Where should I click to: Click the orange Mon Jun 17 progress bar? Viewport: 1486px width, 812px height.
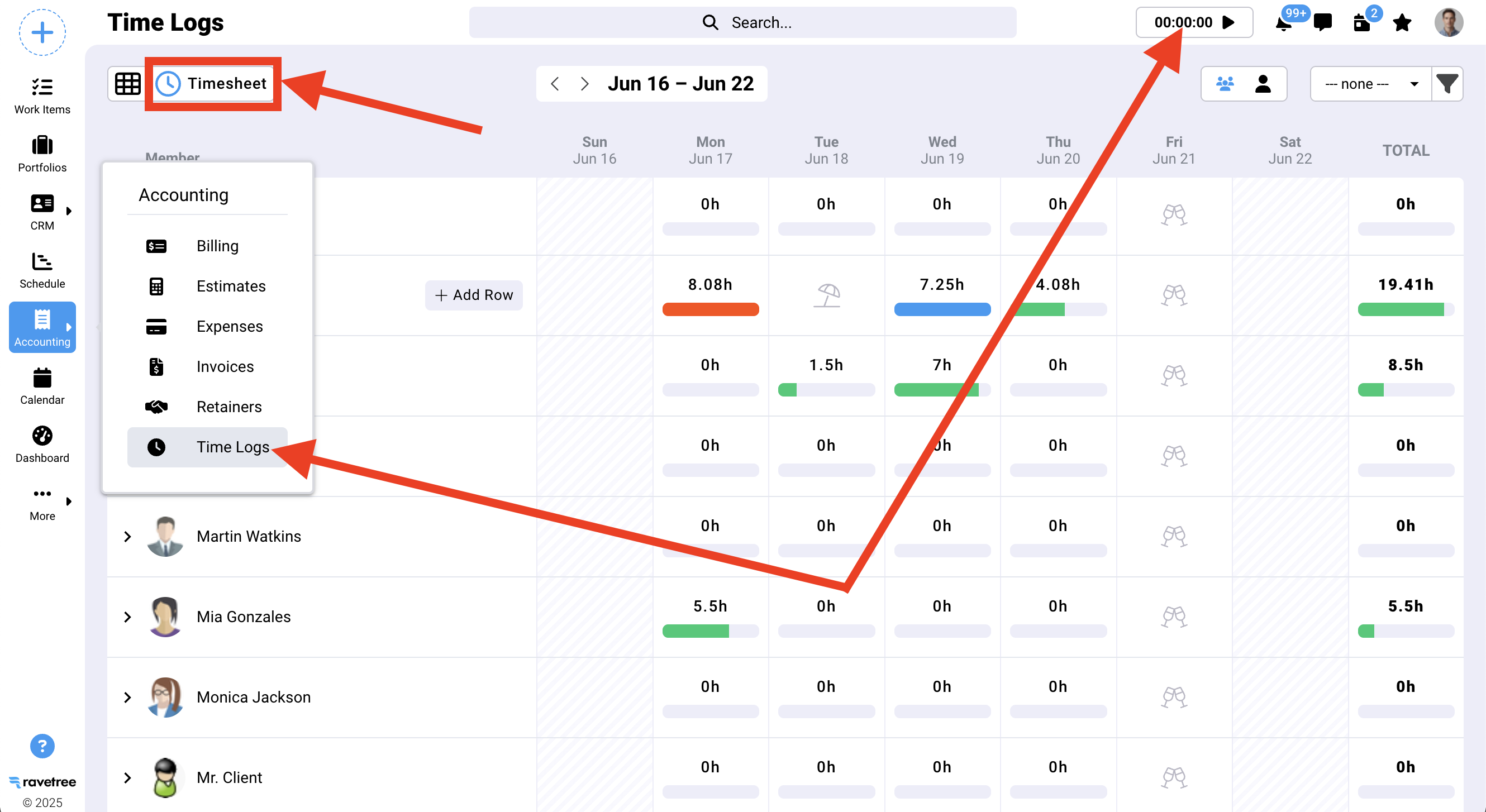click(x=710, y=309)
